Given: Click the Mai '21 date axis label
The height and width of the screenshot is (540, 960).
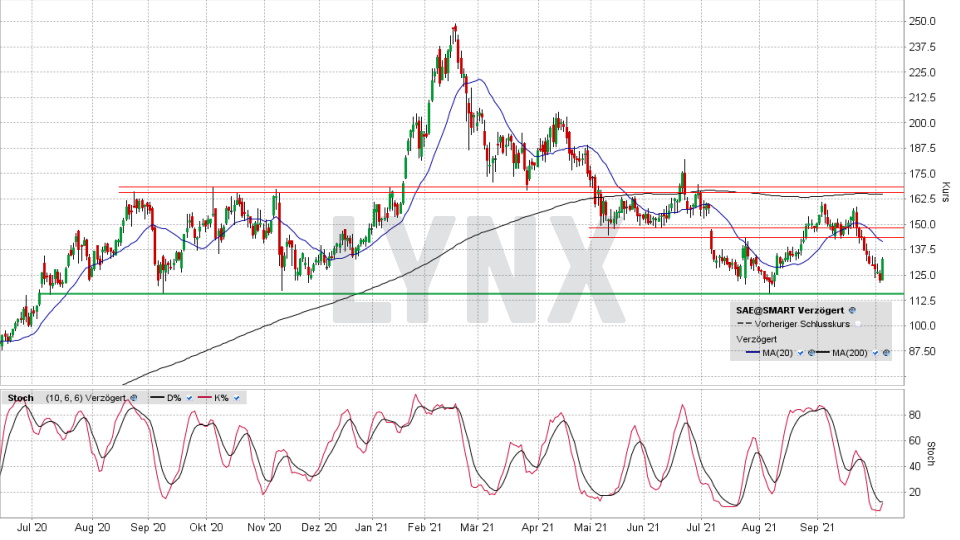Looking at the screenshot, I should coord(590,527).
